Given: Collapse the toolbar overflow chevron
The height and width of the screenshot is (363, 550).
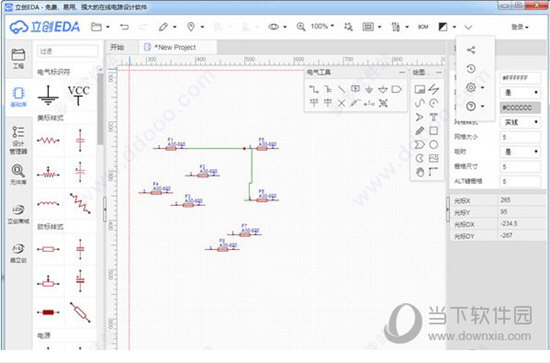Looking at the screenshot, I should (x=468, y=27).
